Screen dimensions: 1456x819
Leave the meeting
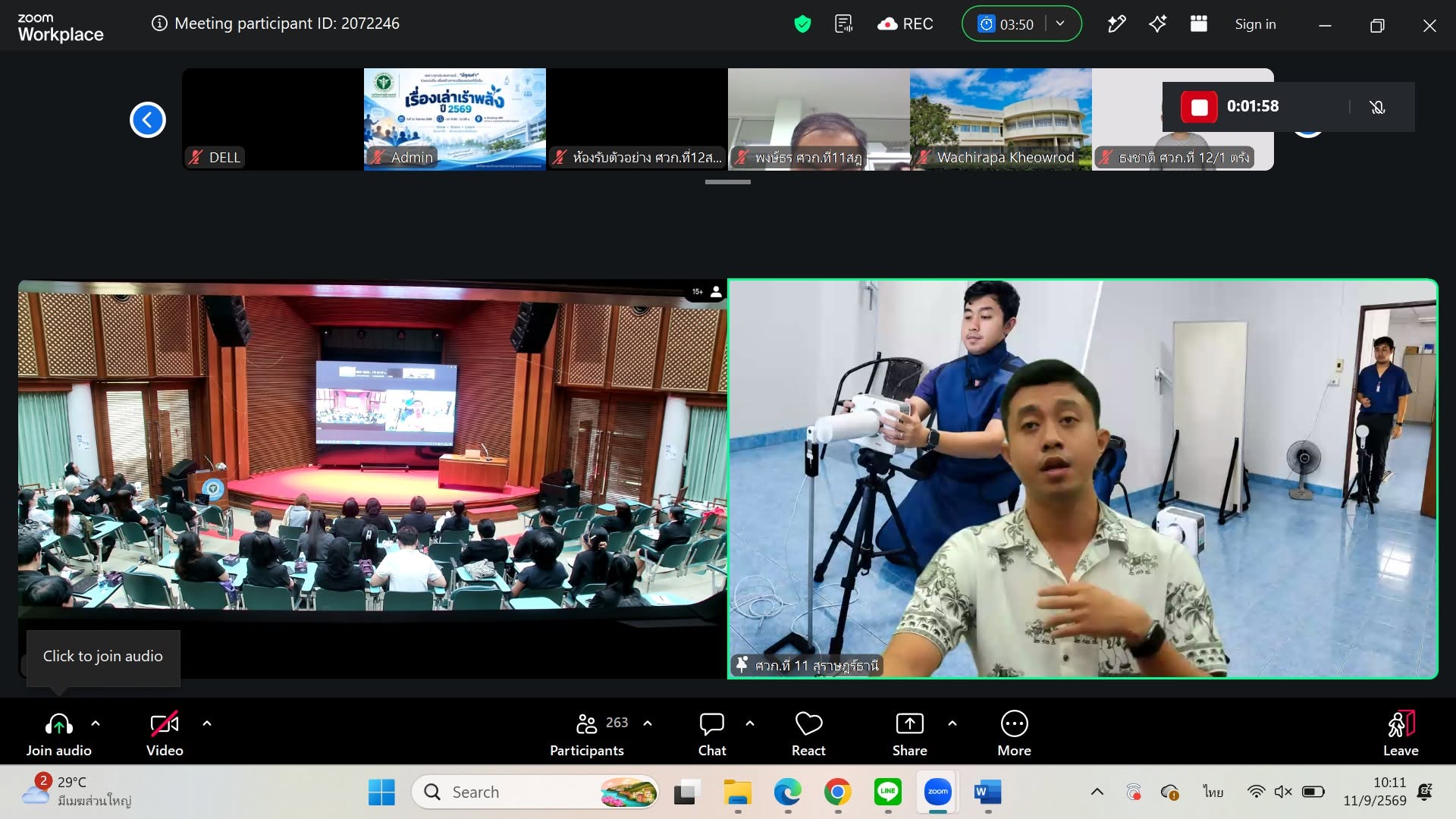click(1401, 734)
